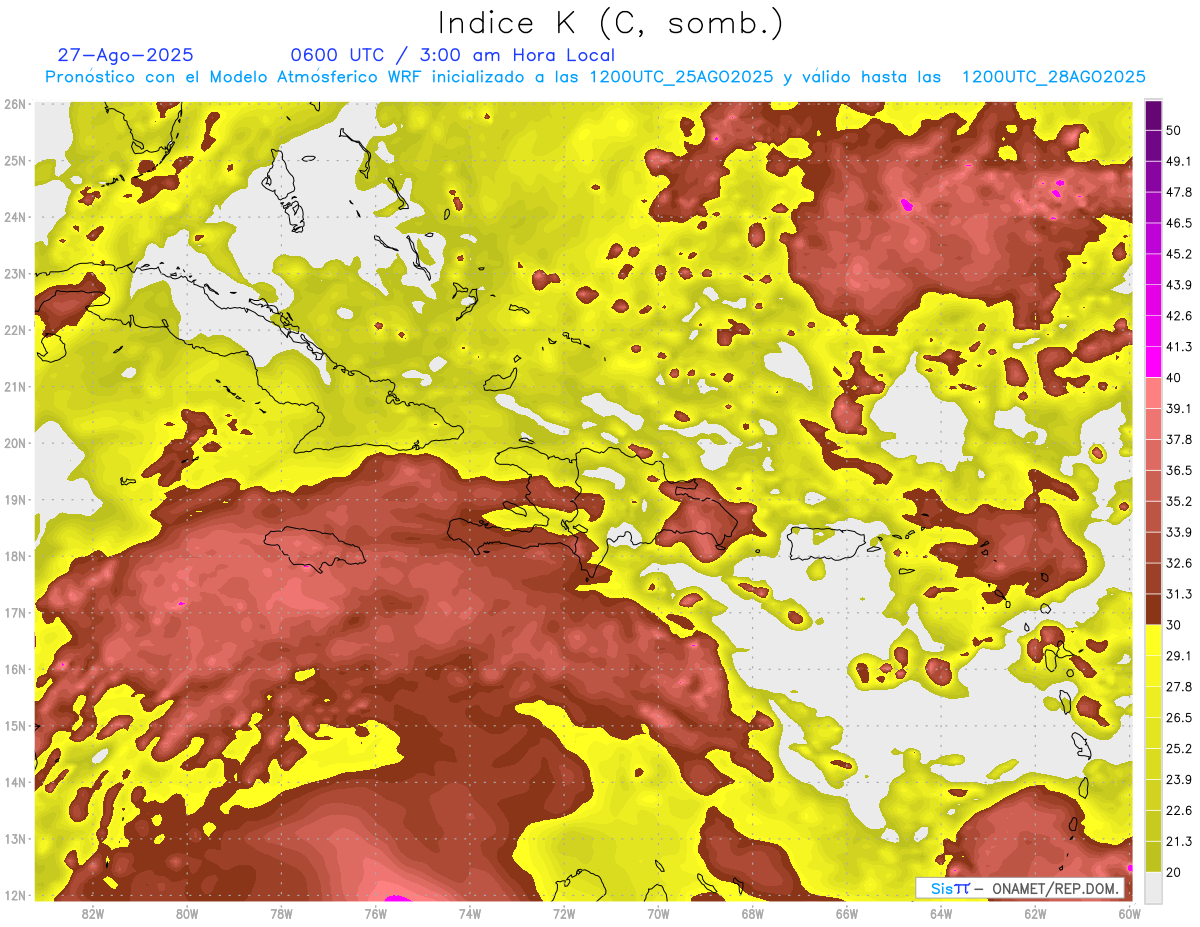Click the '15N' latitude label
1200x927 pixels.
(15, 726)
